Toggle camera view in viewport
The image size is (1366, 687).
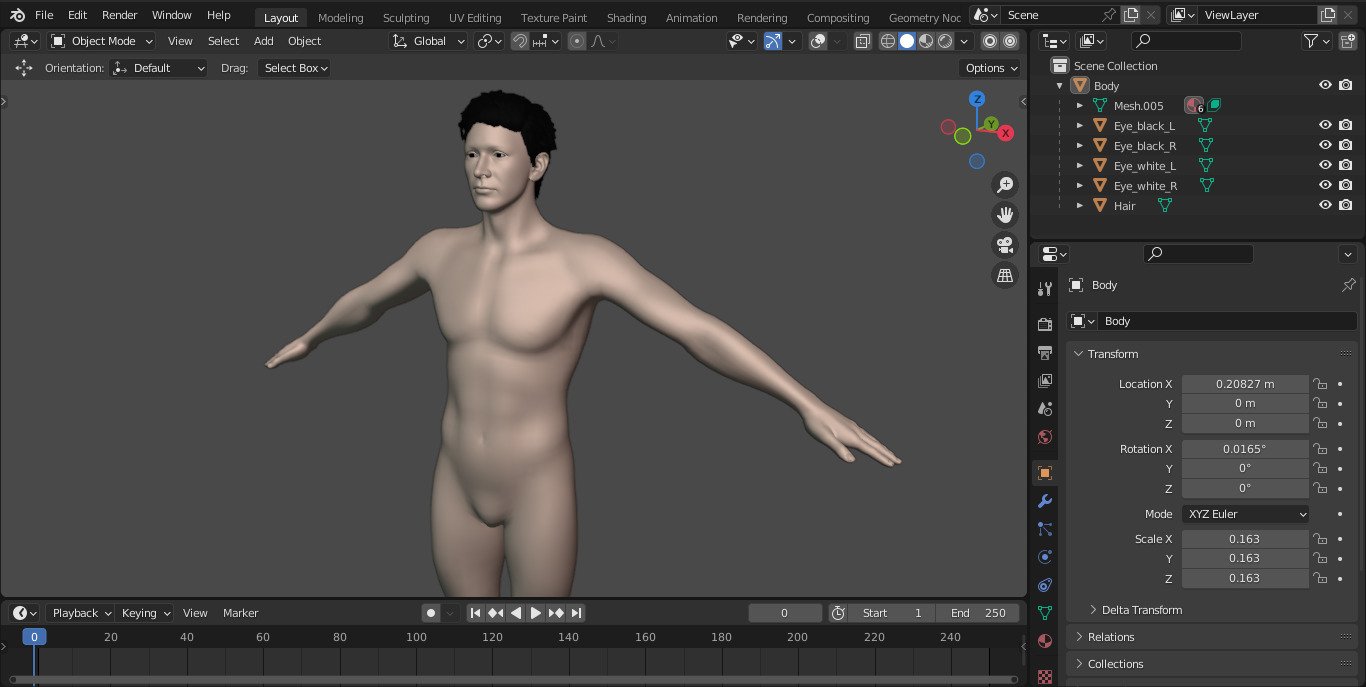1005,245
